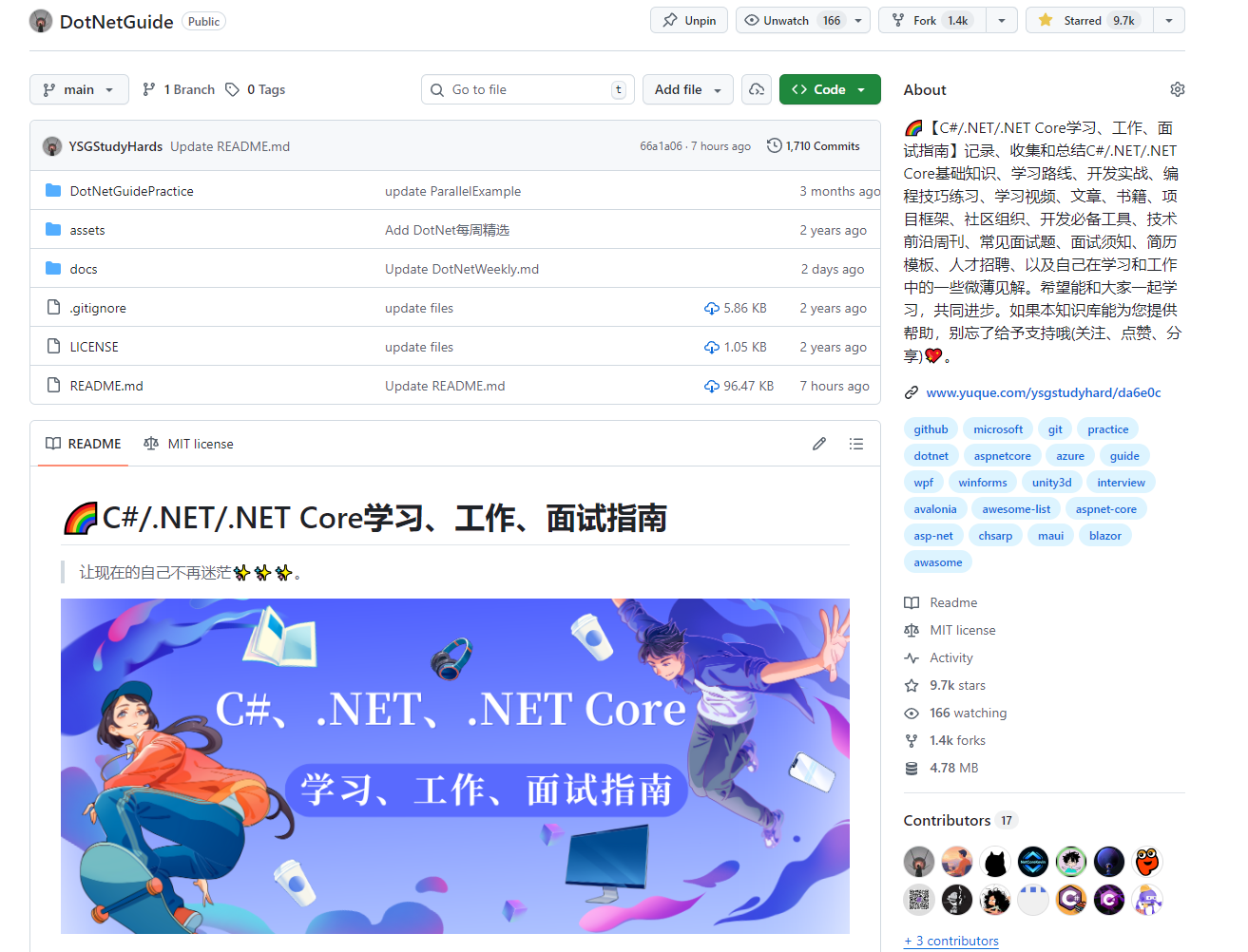1248x952 pixels.
Task: Click the YSGStudyHards commit author avatar
Action: pyautogui.click(x=52, y=146)
